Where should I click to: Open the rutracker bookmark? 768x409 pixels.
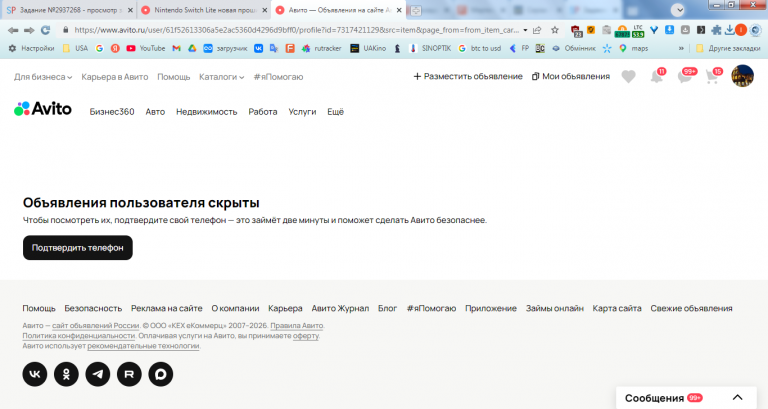321,48
